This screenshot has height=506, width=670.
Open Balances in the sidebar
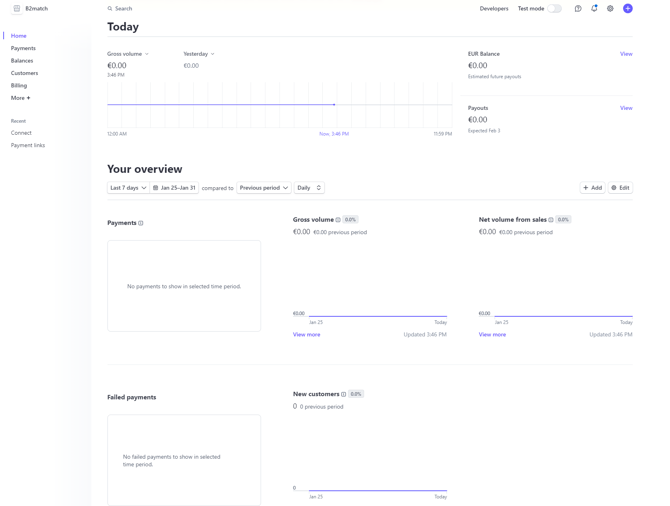pos(22,61)
